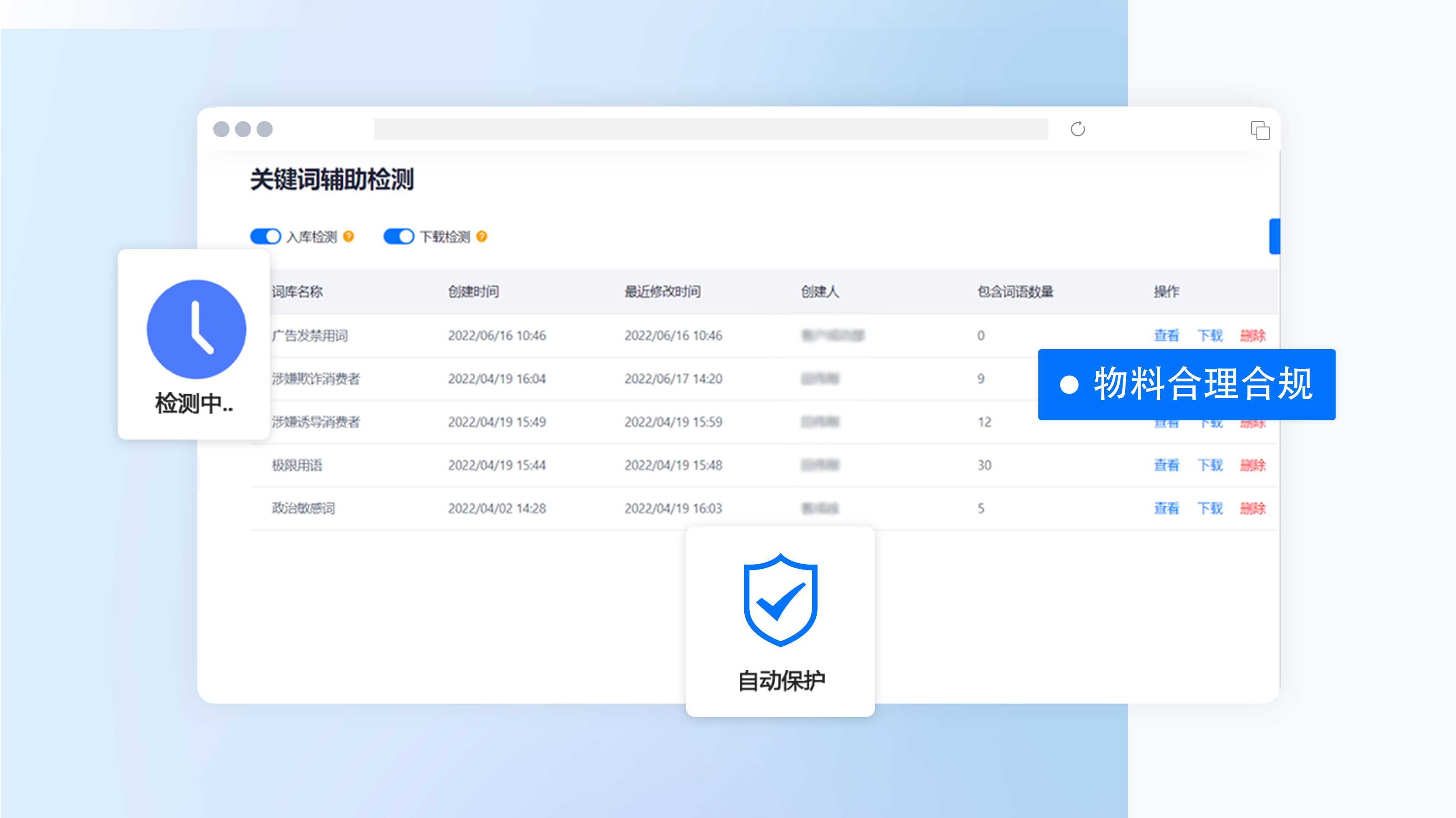Toggle the 入库检测 switch
This screenshot has width=1456, height=818.
[266, 236]
